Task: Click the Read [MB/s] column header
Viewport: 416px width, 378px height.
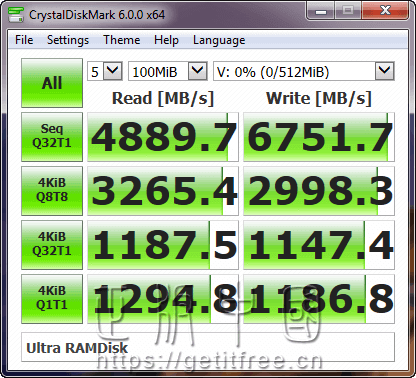Action: pos(163,98)
